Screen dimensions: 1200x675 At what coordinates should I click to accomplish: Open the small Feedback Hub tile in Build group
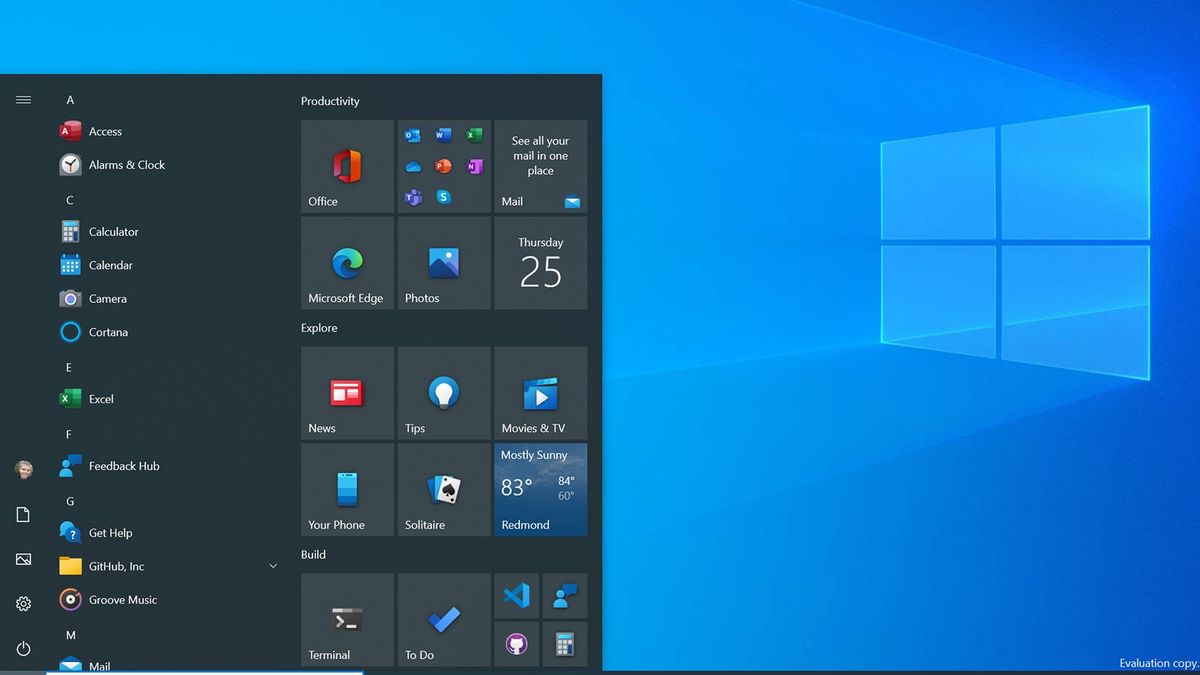(x=565, y=596)
